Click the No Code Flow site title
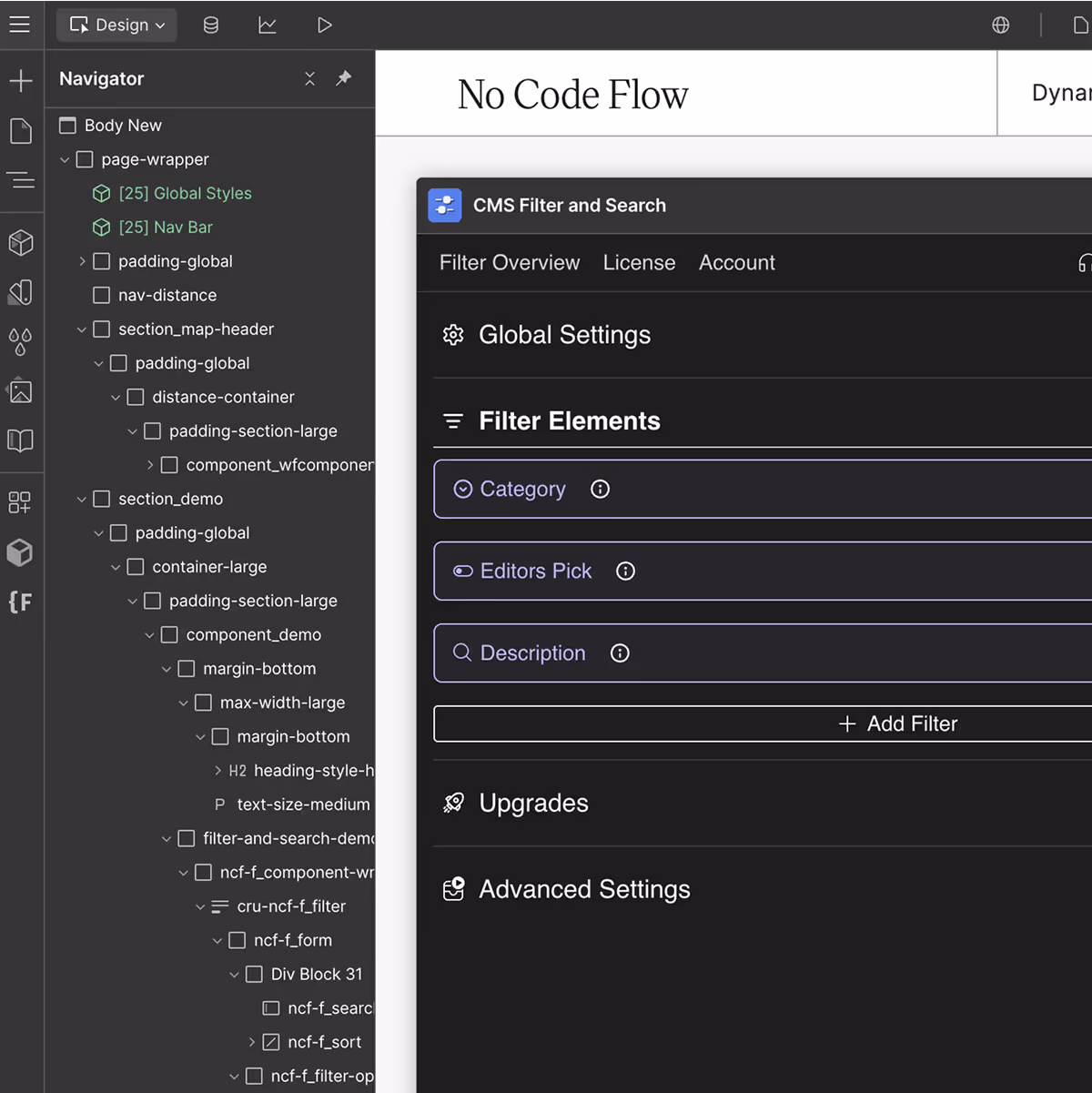 click(x=573, y=95)
